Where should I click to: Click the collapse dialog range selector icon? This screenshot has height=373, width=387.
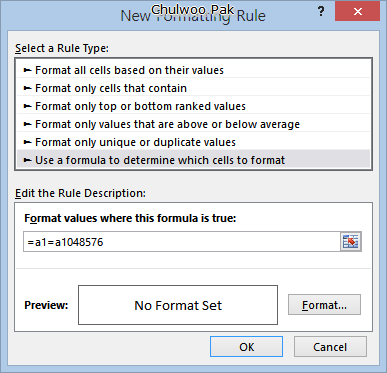[351, 242]
